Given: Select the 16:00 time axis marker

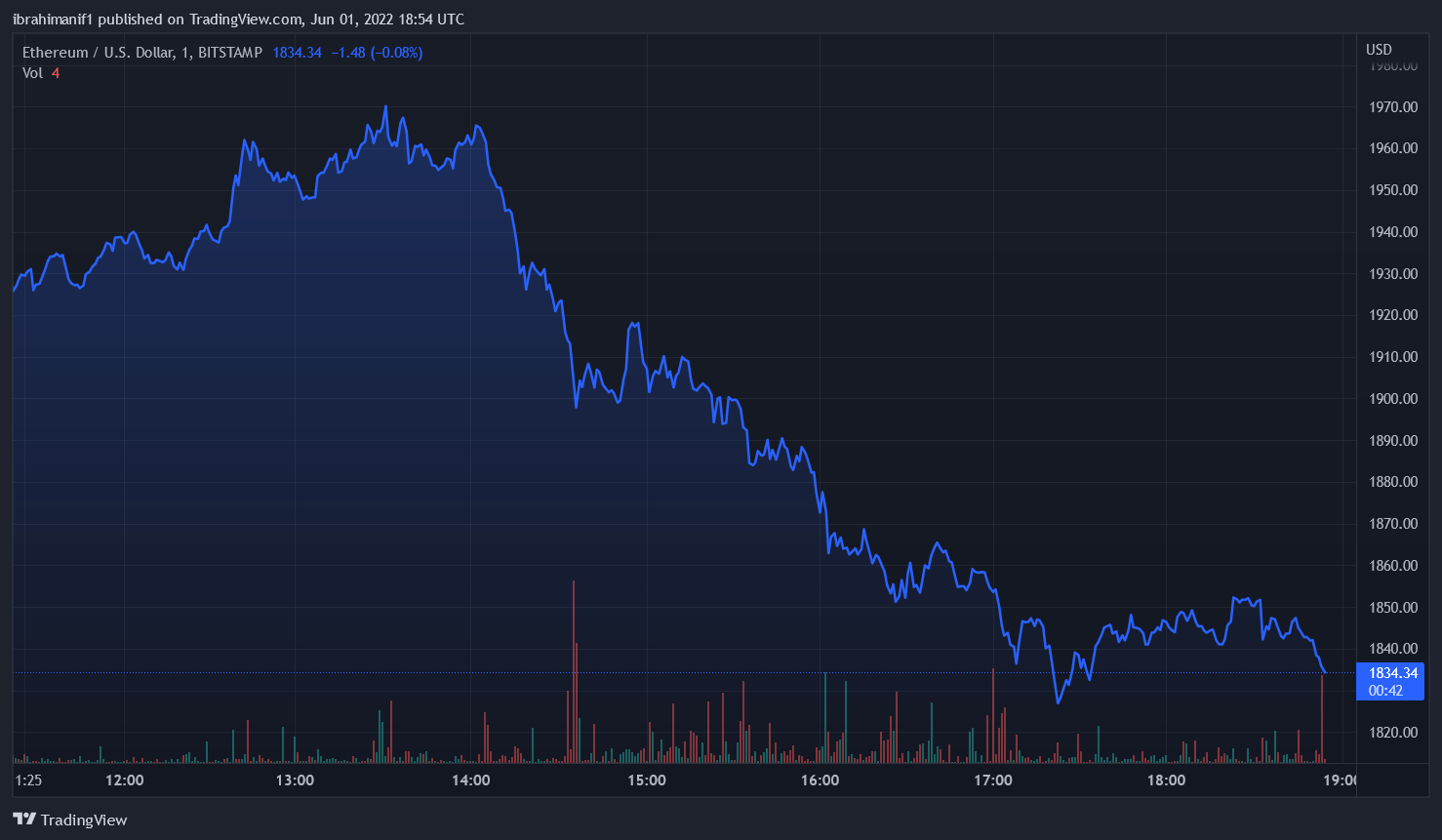Looking at the screenshot, I should (820, 780).
